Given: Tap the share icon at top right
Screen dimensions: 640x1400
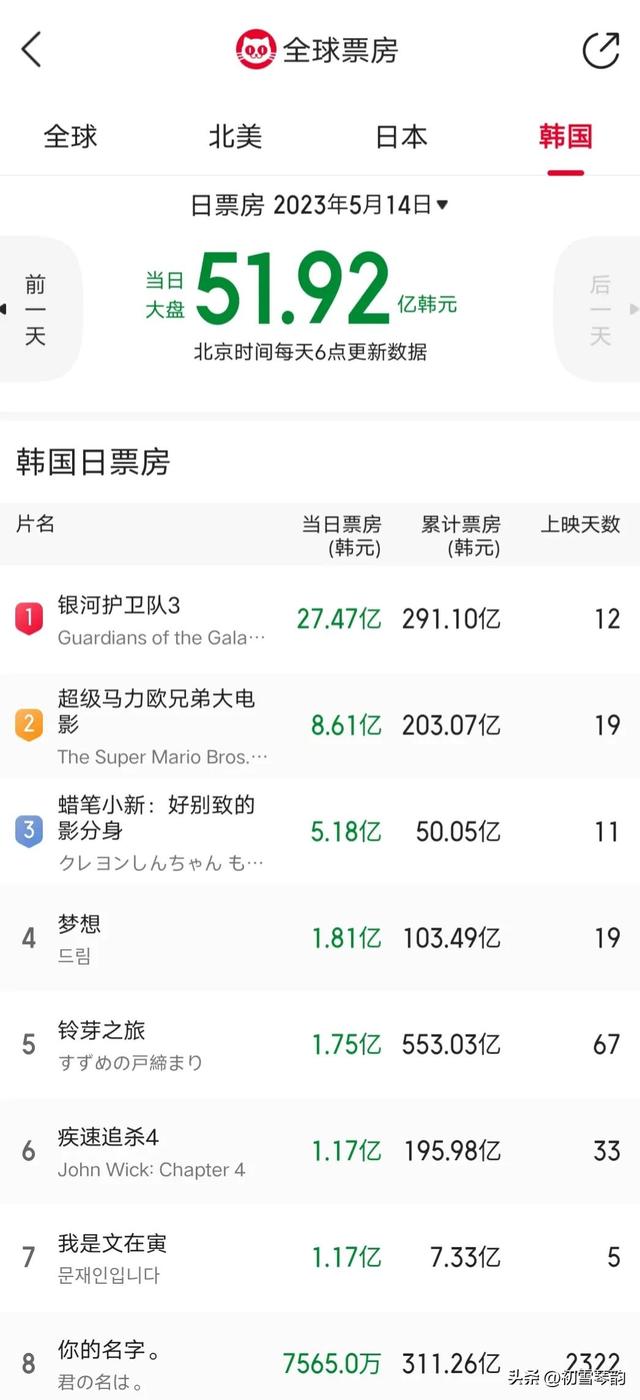Looking at the screenshot, I should pyautogui.click(x=601, y=50).
